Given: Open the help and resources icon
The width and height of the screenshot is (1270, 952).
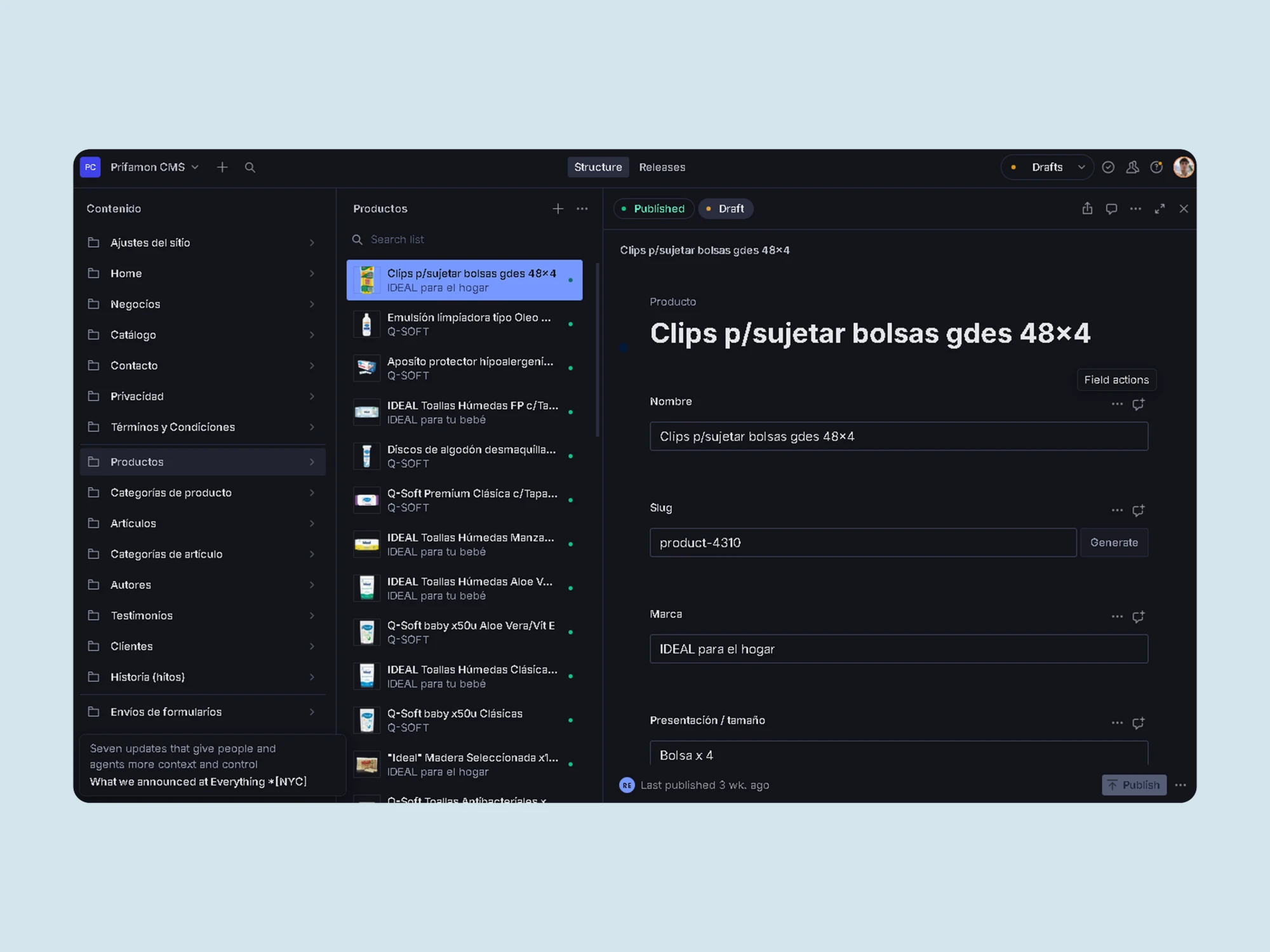Looking at the screenshot, I should point(1156,168).
